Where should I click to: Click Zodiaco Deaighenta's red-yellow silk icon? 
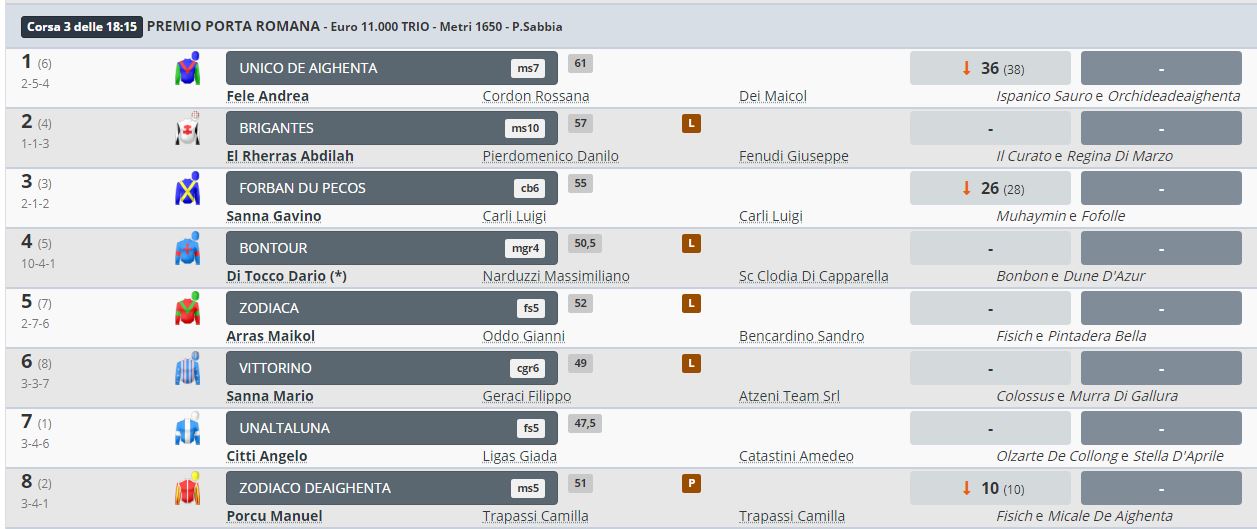[x=187, y=489]
